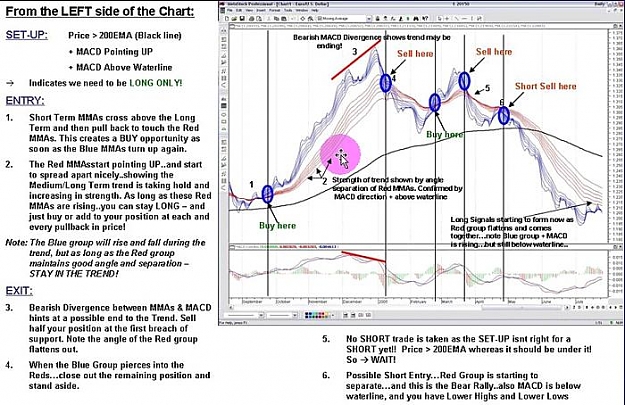This screenshot has height=405, width=625.
Task: Open the first line style dropdown at bottom
Action: point(261,315)
